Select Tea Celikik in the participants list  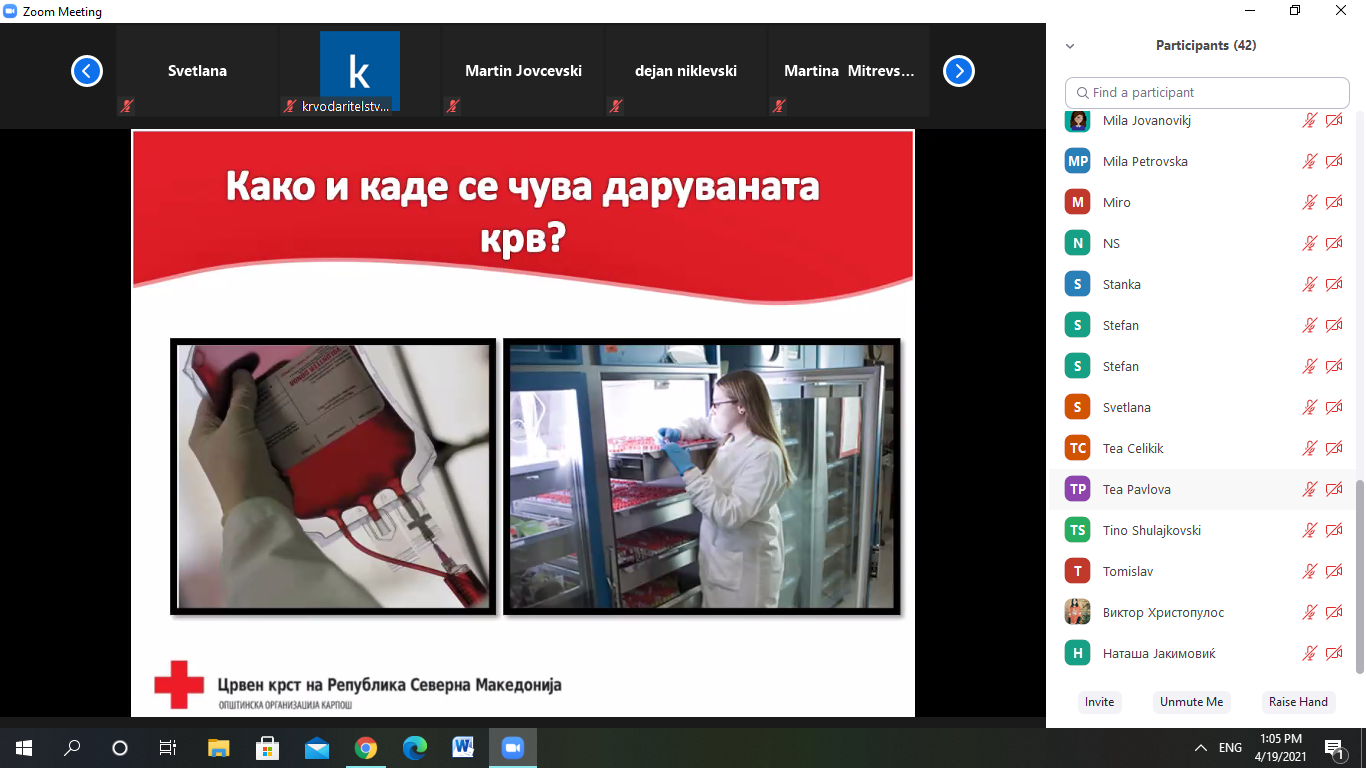(1133, 449)
